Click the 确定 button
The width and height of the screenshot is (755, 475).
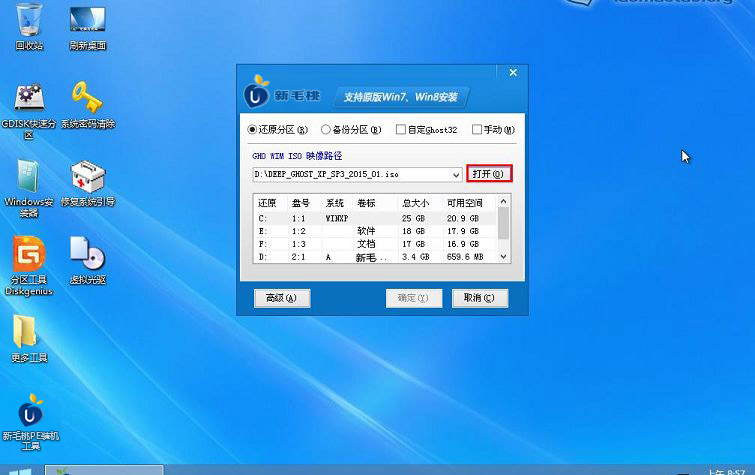(x=414, y=298)
